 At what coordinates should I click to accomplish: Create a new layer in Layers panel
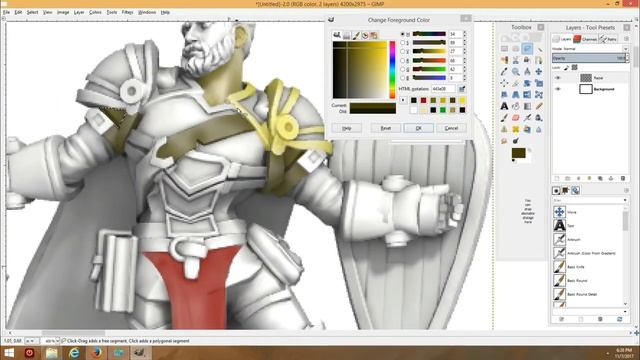pyautogui.click(x=557, y=178)
